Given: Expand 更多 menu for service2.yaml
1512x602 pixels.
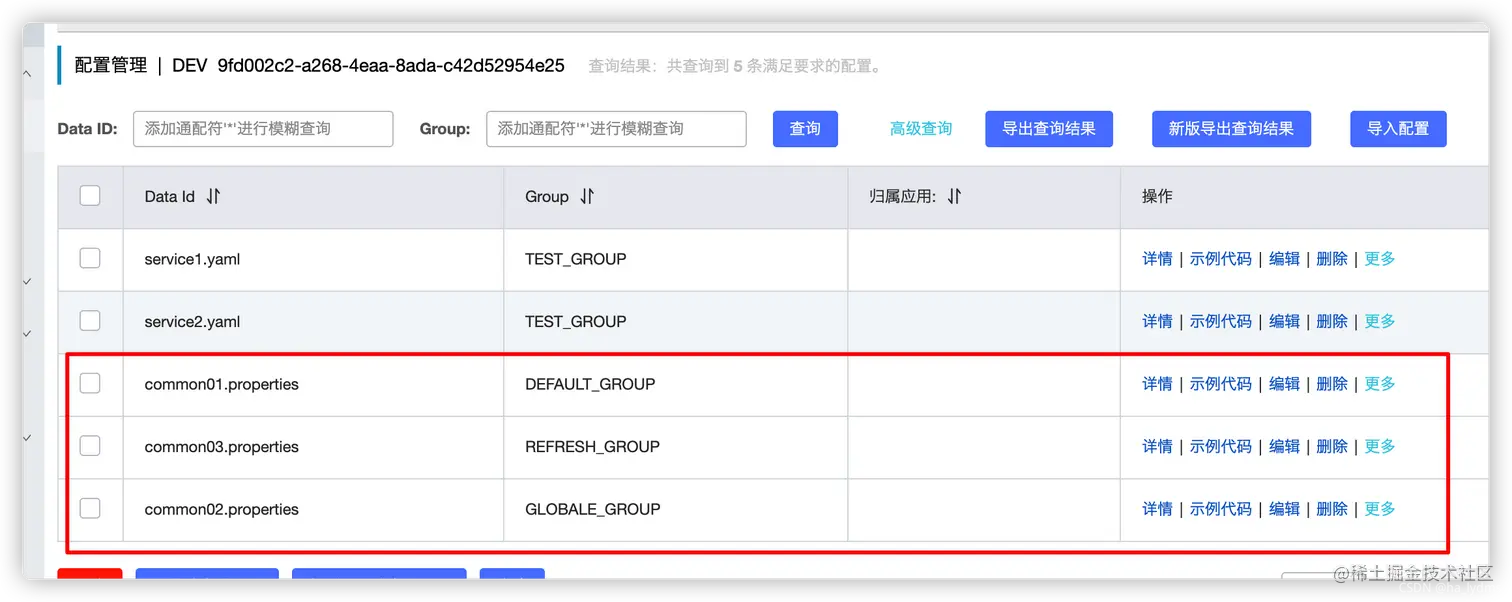Looking at the screenshot, I should [1380, 321].
